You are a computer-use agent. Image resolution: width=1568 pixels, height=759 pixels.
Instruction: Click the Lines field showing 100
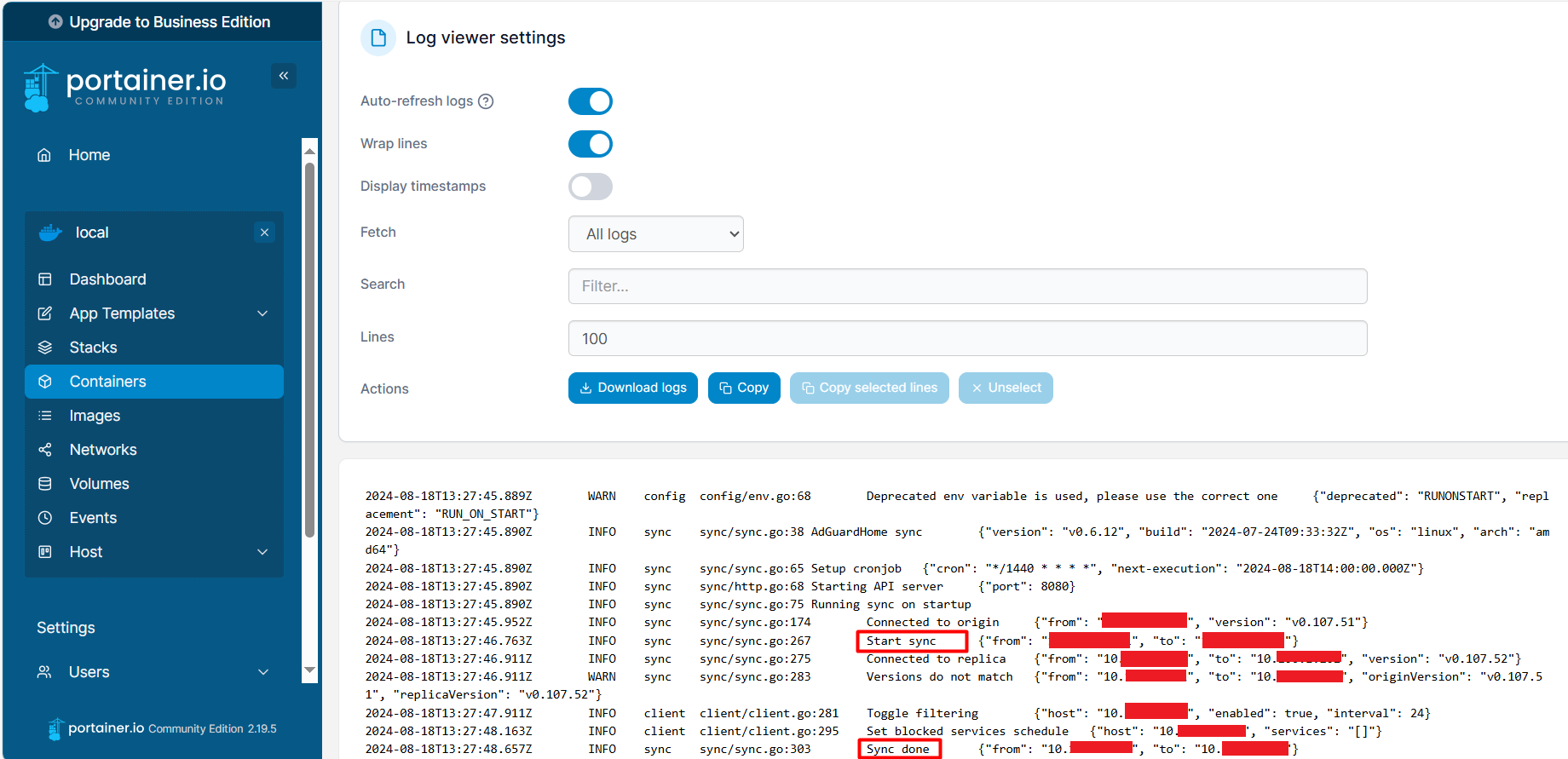(968, 338)
